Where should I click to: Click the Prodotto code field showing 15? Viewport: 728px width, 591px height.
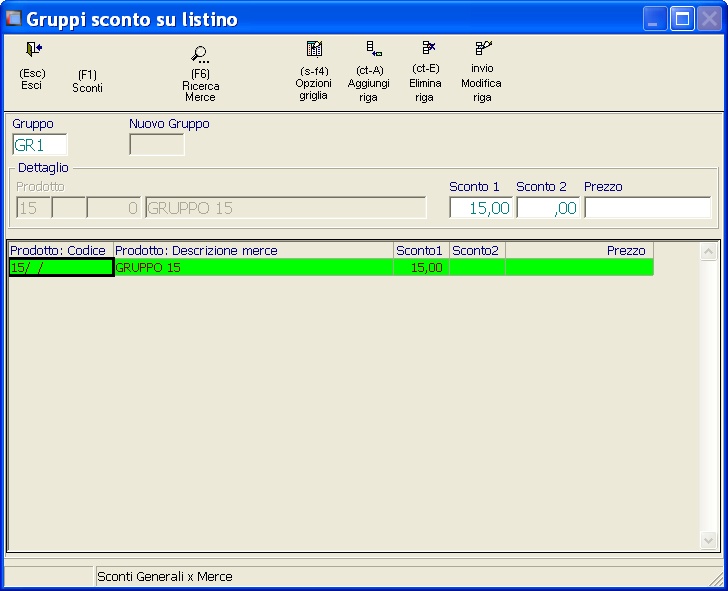33,208
